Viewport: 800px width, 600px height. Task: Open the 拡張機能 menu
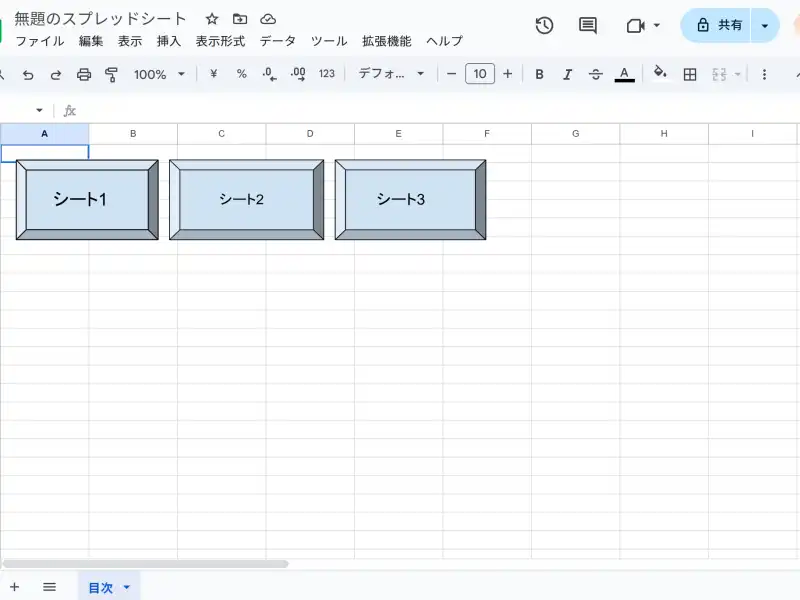[387, 41]
